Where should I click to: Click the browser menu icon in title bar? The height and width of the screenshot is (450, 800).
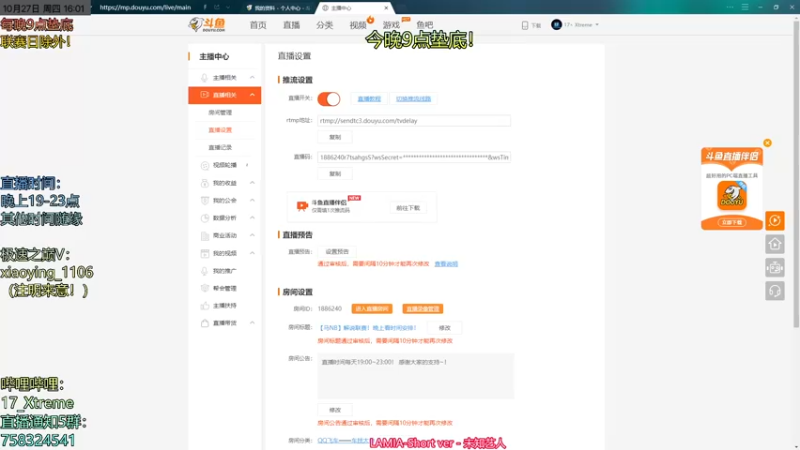point(745,7)
